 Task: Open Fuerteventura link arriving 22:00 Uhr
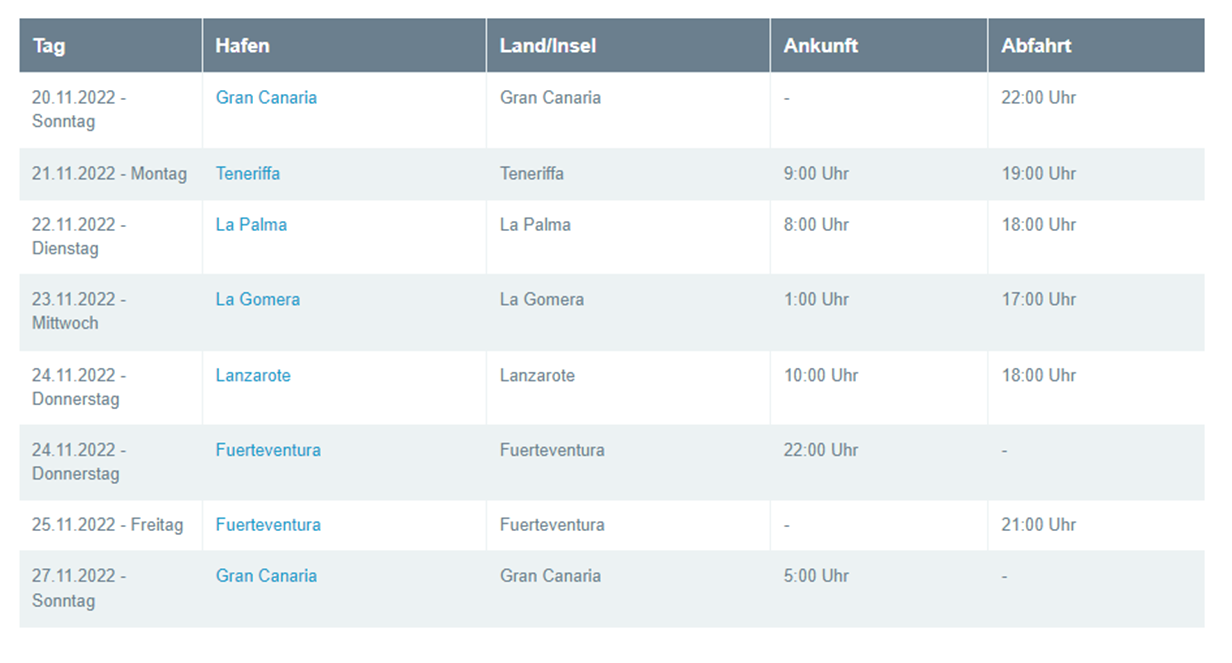pos(268,451)
